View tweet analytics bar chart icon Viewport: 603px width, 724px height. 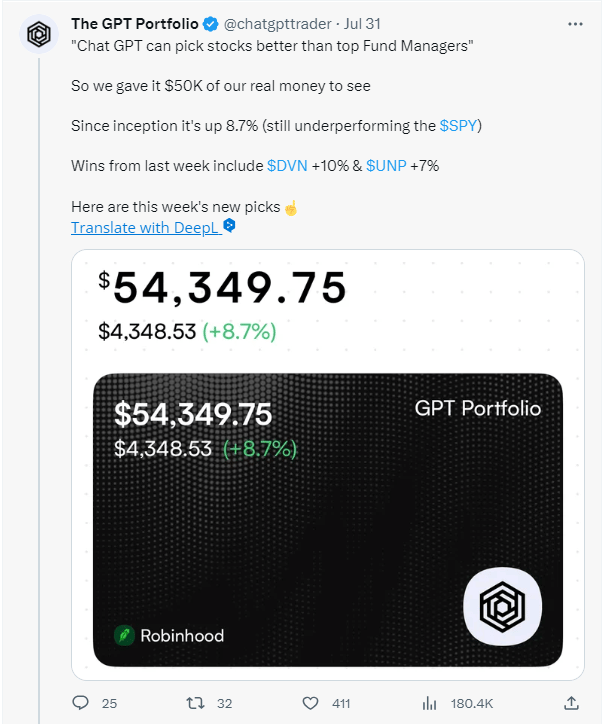click(432, 703)
